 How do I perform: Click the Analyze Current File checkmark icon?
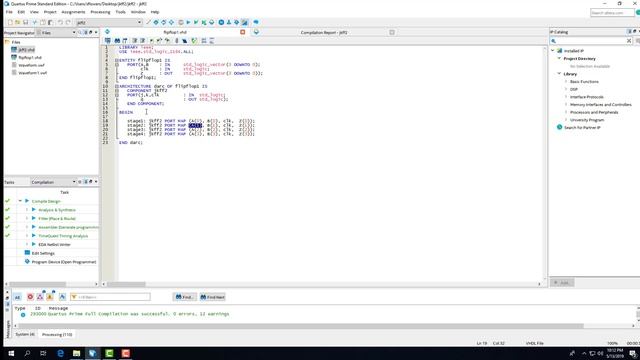pyautogui.click(x=194, y=41)
